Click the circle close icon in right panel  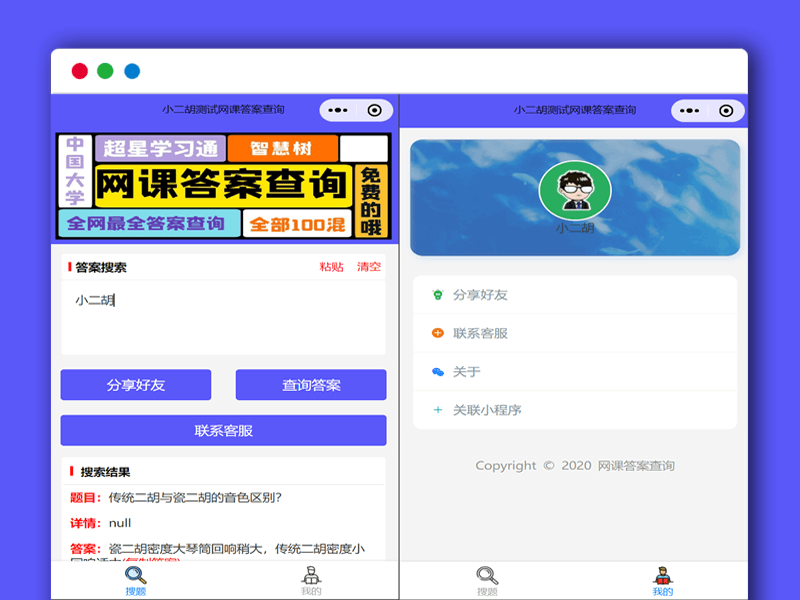pos(726,111)
